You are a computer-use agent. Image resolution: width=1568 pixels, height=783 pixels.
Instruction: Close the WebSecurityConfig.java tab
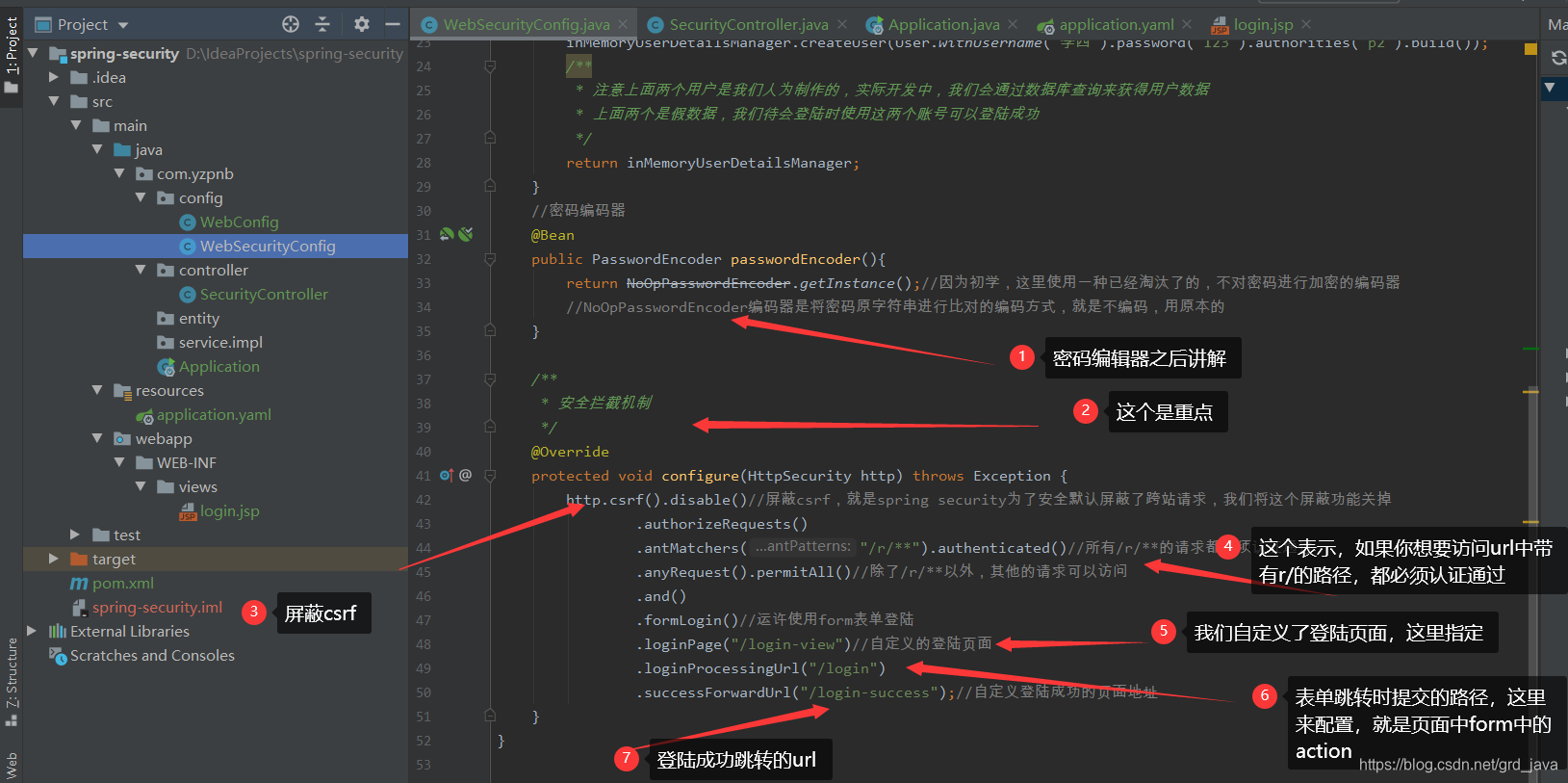623,24
